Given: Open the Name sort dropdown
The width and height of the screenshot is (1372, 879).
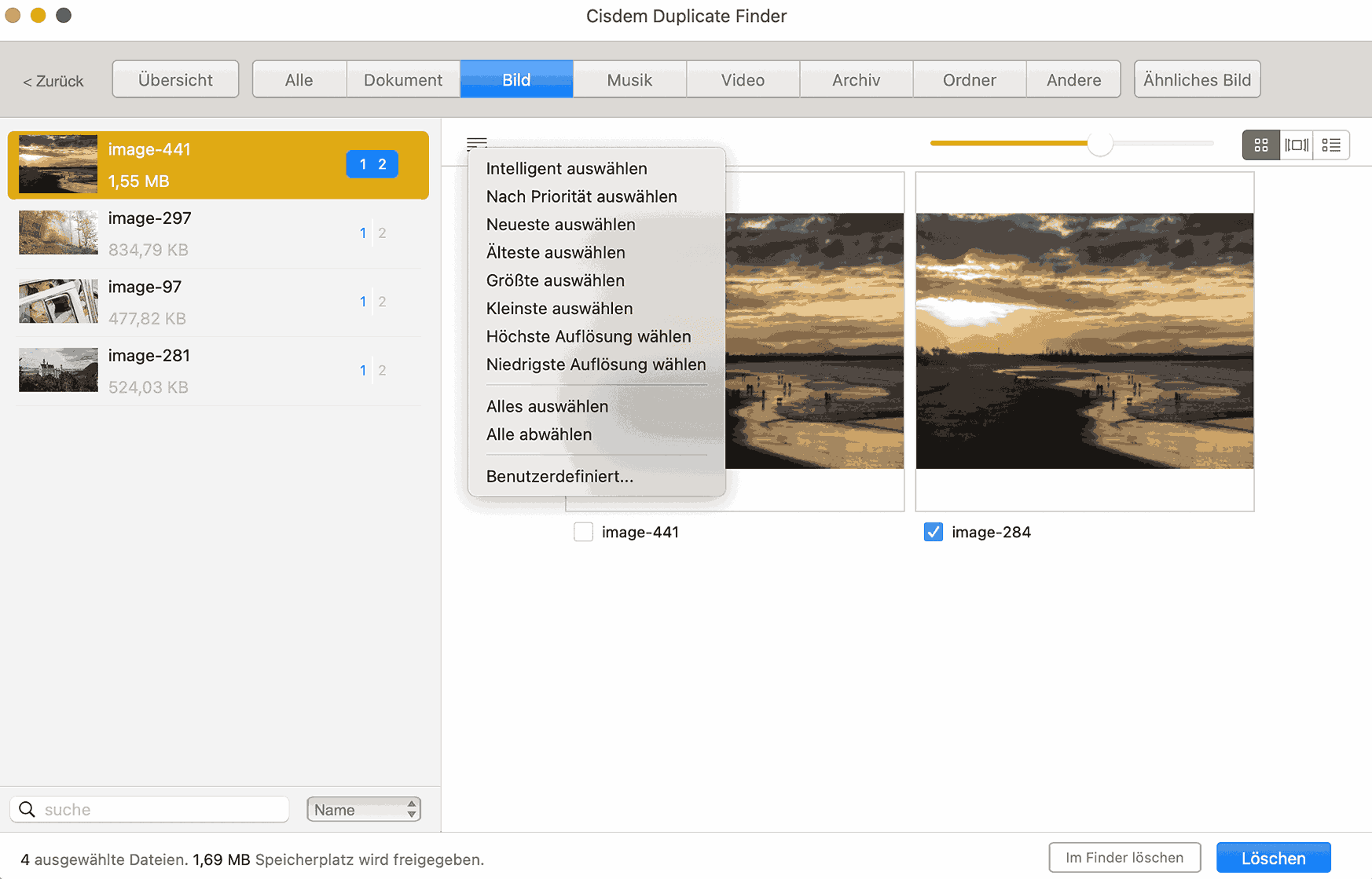Looking at the screenshot, I should pos(363,809).
